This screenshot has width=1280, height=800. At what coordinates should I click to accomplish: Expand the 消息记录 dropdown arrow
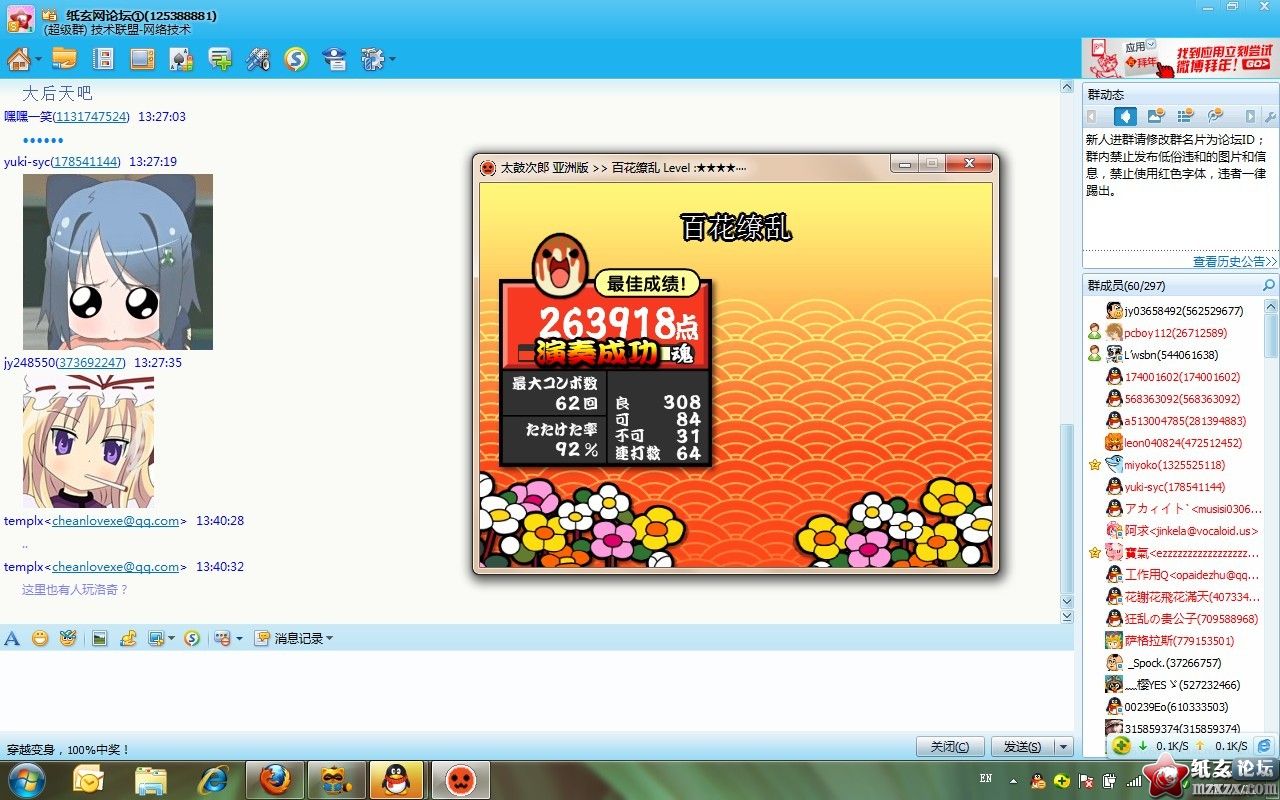tap(329, 638)
